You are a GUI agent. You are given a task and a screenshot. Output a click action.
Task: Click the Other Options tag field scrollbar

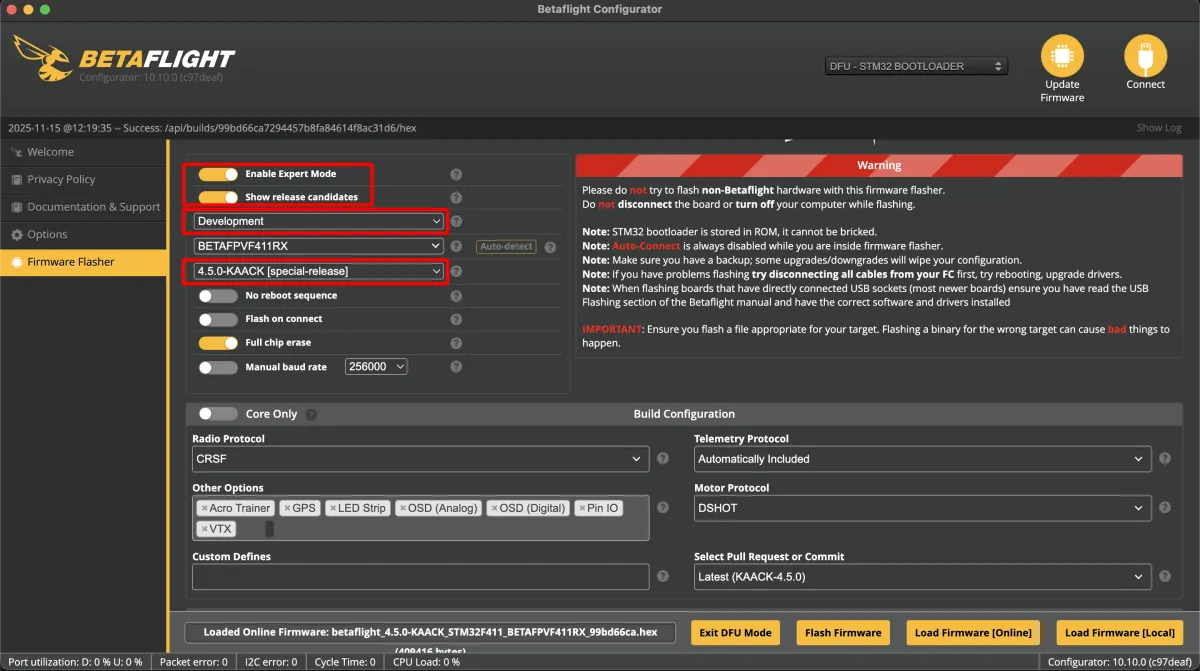(269, 529)
